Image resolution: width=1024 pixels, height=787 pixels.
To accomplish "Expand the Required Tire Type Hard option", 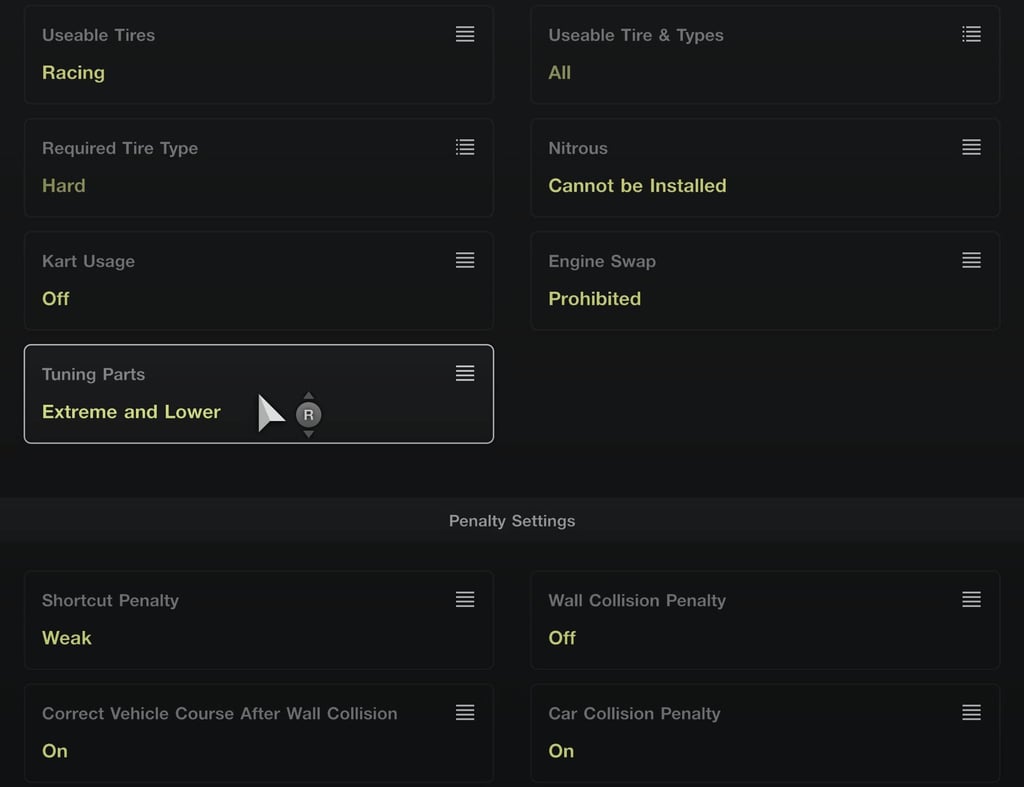I will pyautogui.click(x=63, y=185).
